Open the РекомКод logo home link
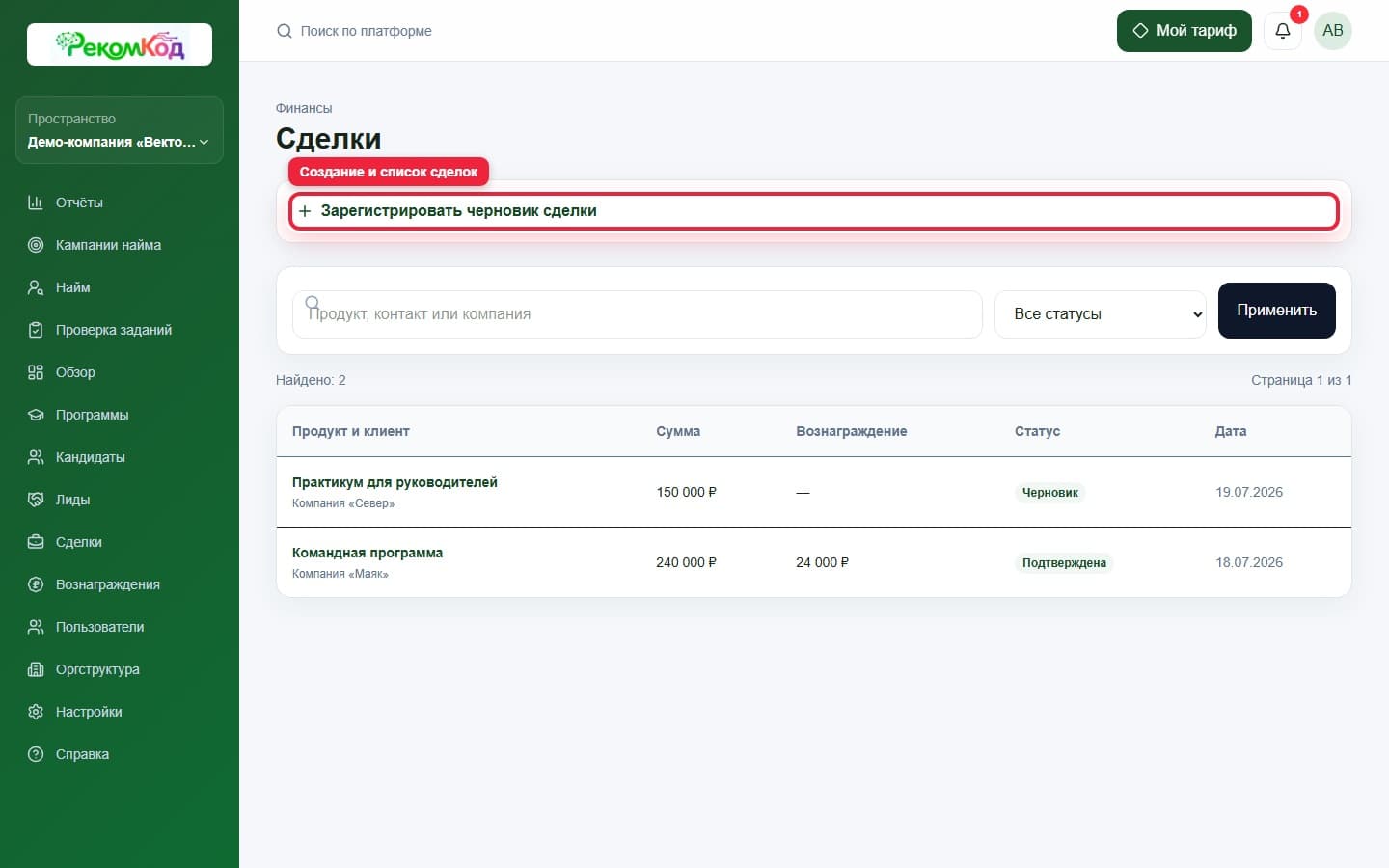 (x=120, y=44)
